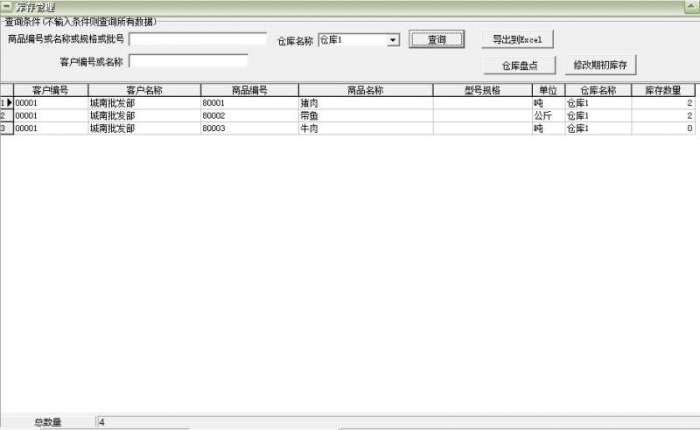Screen dimensions: 700x430
Task: Export results with 导出到Excel button
Action: [517, 40]
